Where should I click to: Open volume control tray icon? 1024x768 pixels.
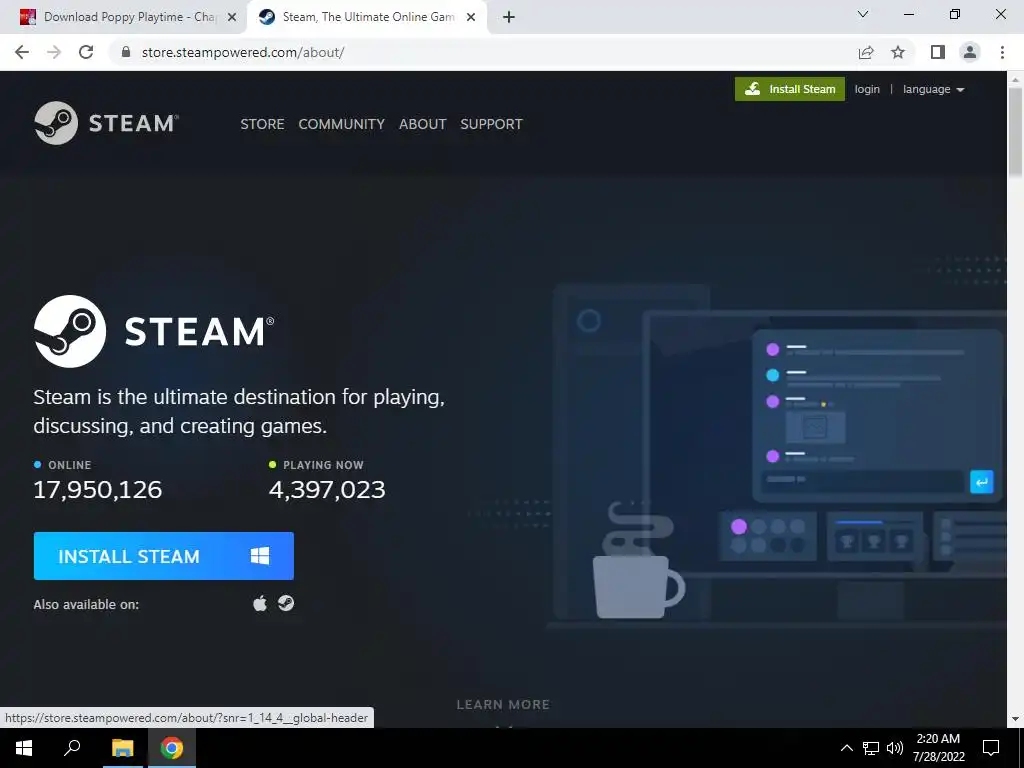pyautogui.click(x=895, y=748)
